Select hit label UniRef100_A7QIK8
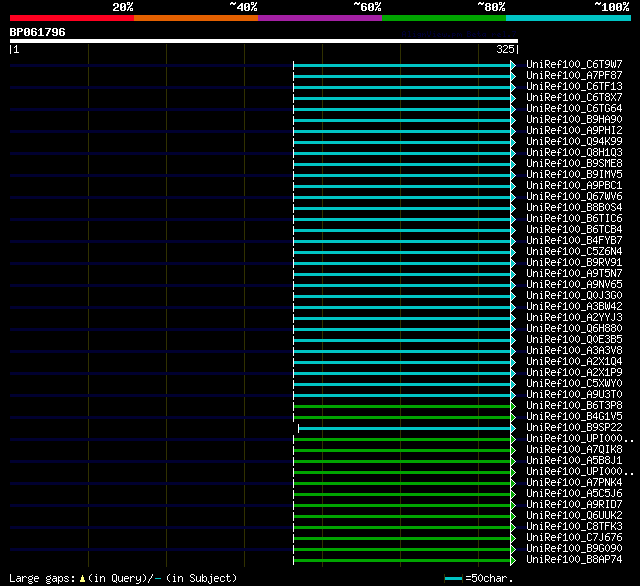The height and width of the screenshot is (586, 640). tap(574, 450)
